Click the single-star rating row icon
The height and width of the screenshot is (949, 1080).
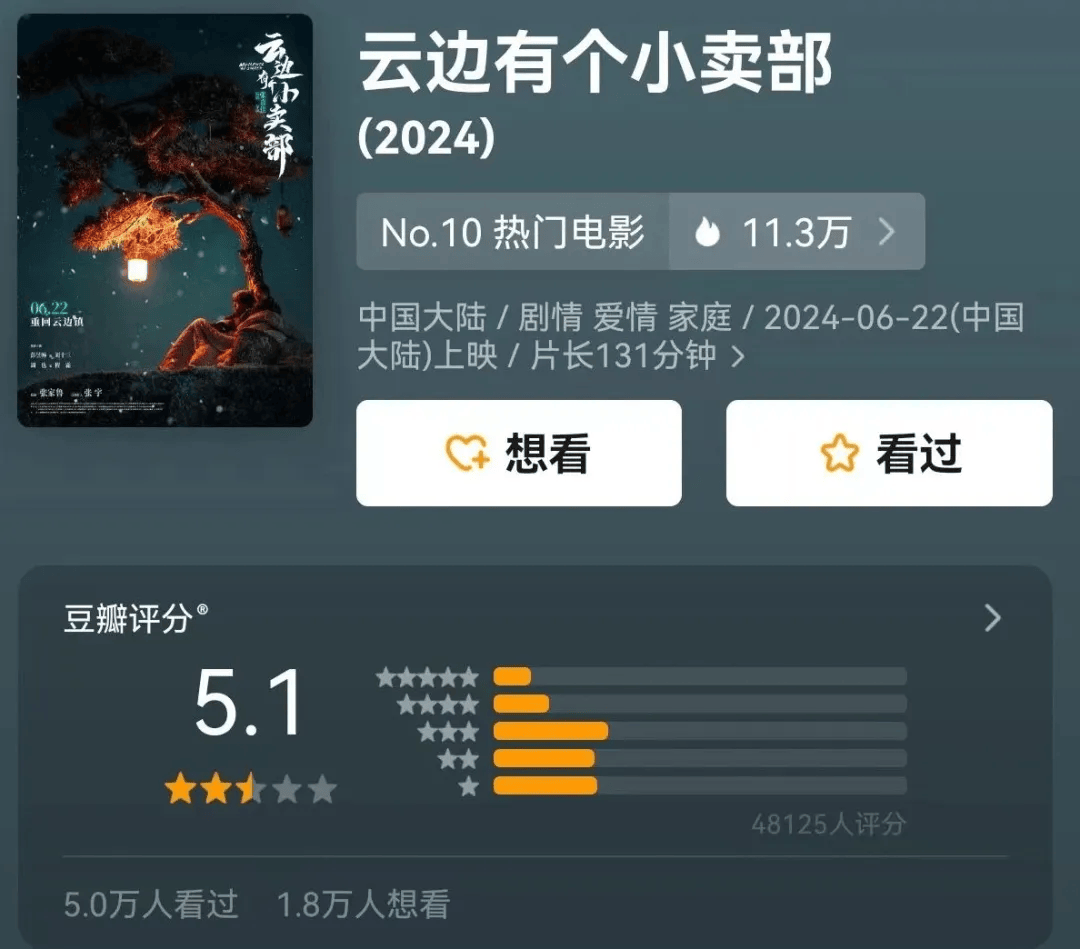[x=468, y=786]
